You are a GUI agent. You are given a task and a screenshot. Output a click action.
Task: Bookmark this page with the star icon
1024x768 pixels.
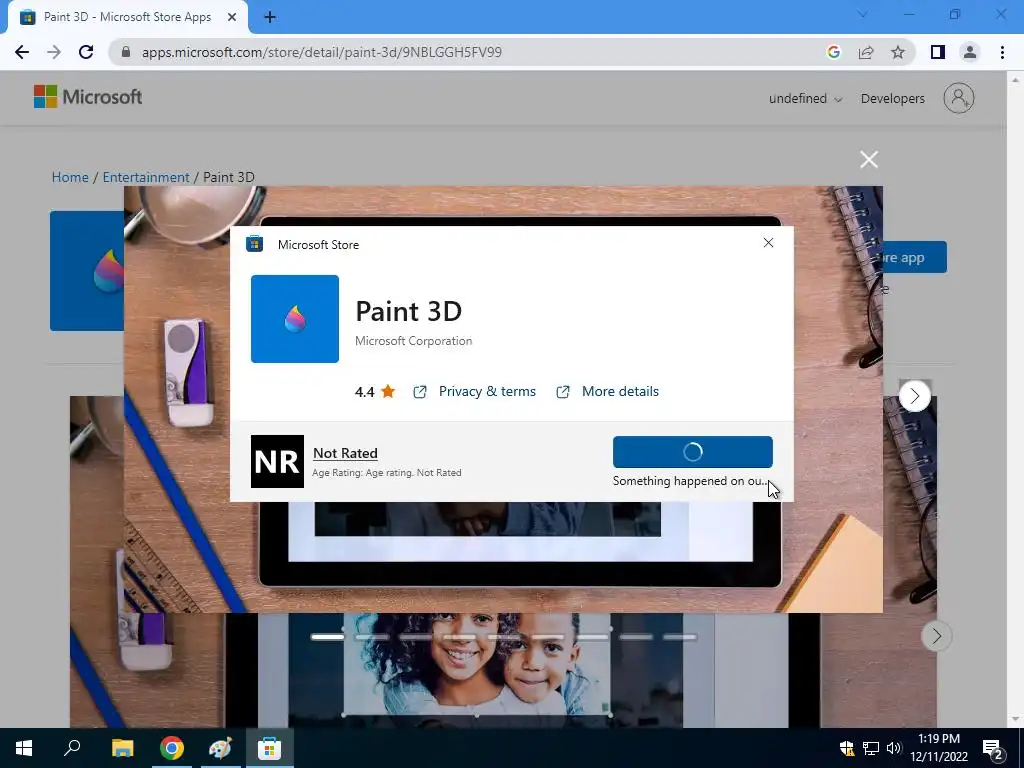point(898,52)
